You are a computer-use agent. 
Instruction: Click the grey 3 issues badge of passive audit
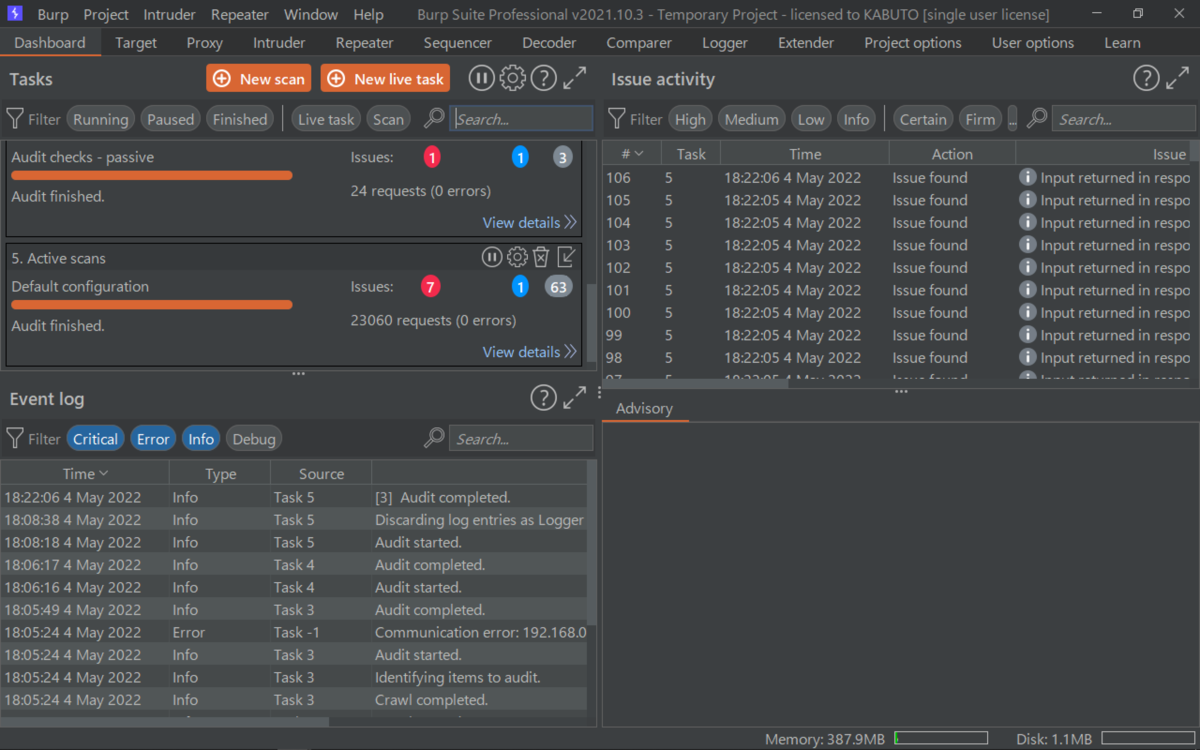563,157
